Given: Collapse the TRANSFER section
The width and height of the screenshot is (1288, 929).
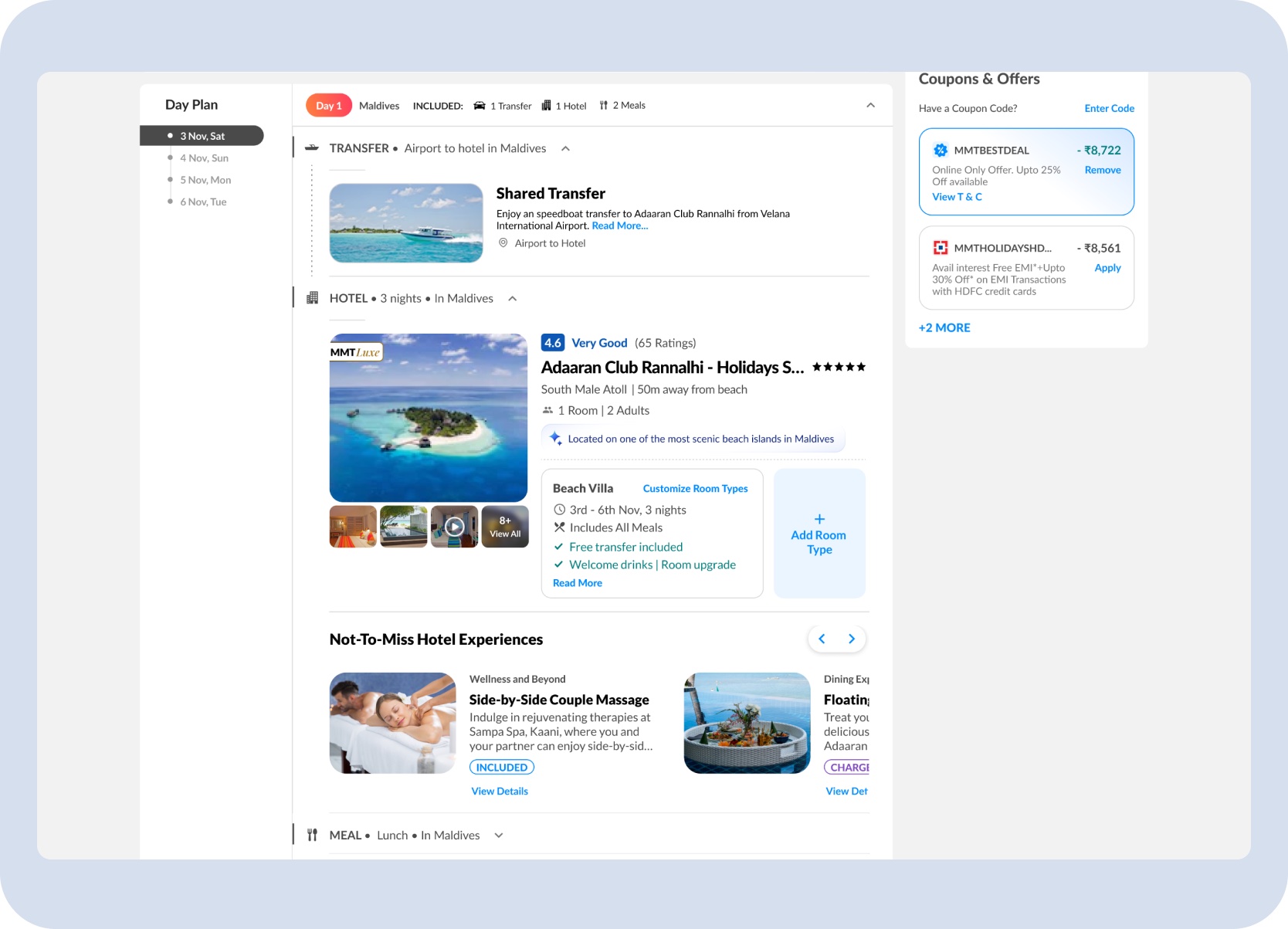Looking at the screenshot, I should pos(565,148).
